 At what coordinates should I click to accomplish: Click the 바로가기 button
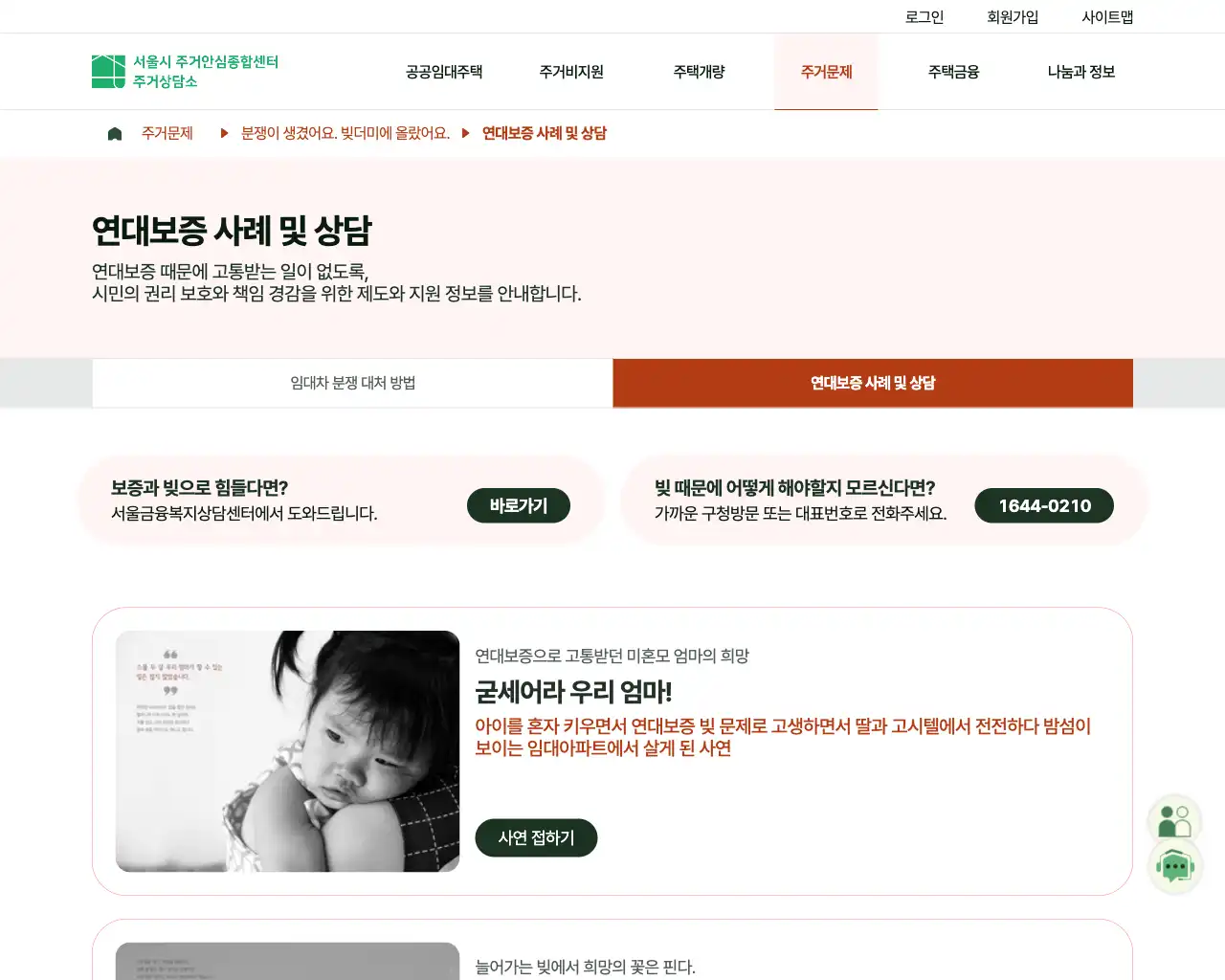tap(519, 505)
